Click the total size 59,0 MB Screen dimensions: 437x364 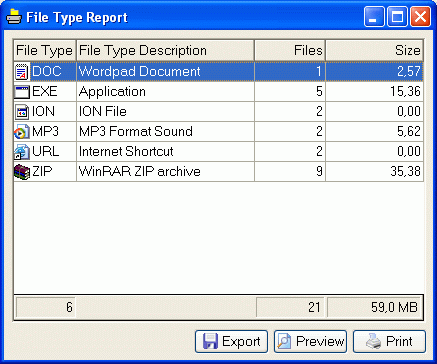394,307
